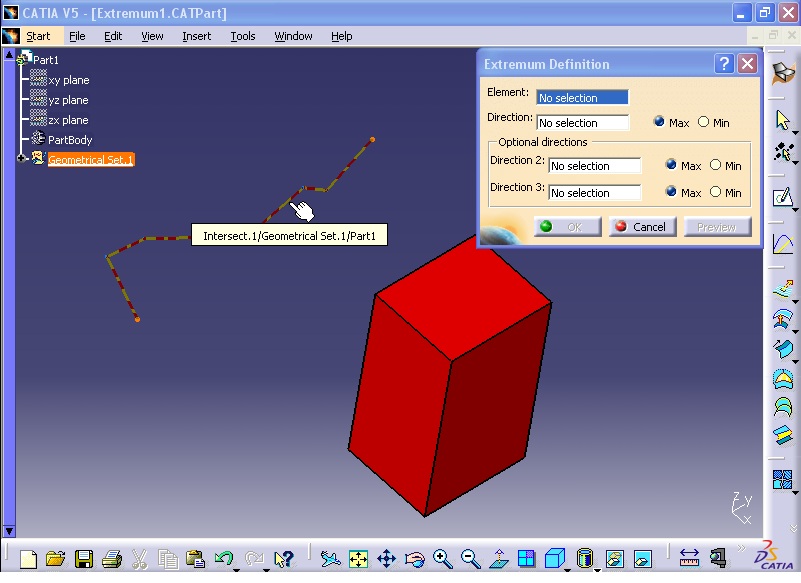The image size is (801, 583).
Task: Select Max for Direction 3
Action: [671, 192]
